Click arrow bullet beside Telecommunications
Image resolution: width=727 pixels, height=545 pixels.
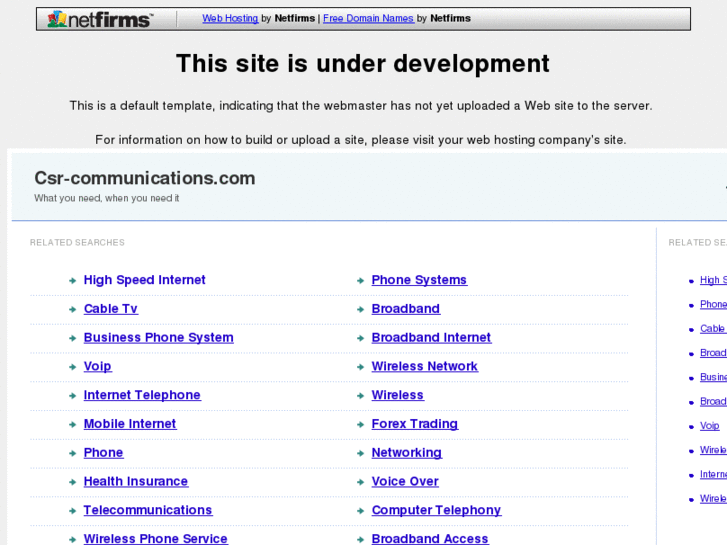click(72, 511)
